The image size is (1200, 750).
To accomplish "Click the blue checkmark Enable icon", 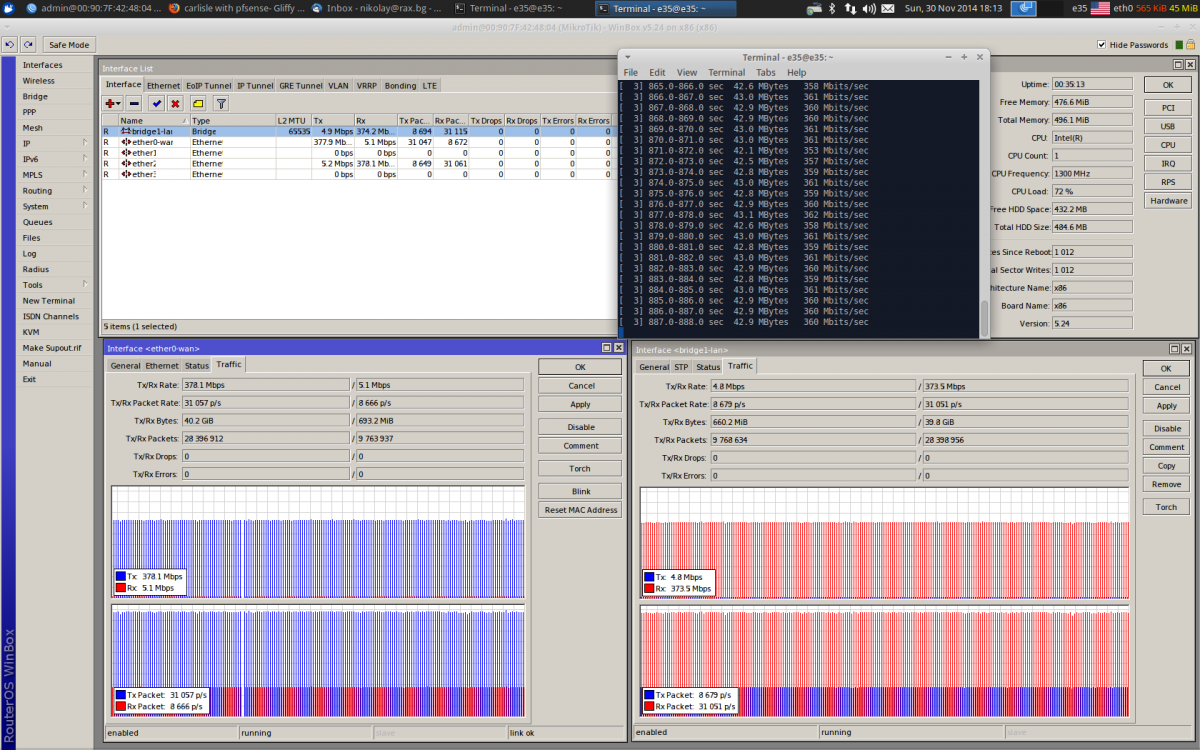I will pyautogui.click(x=156, y=103).
